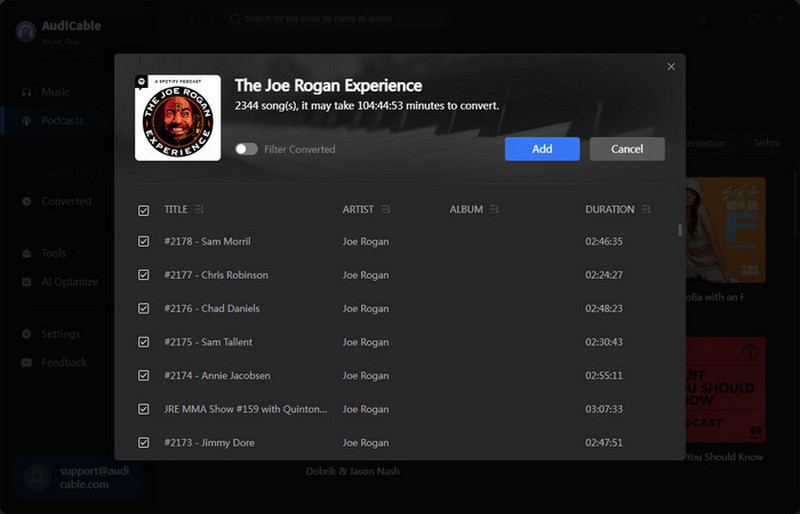The width and height of the screenshot is (800, 514).
Task: Click the Joe Rogan Experience cover thumbnail
Action: pyautogui.click(x=178, y=118)
